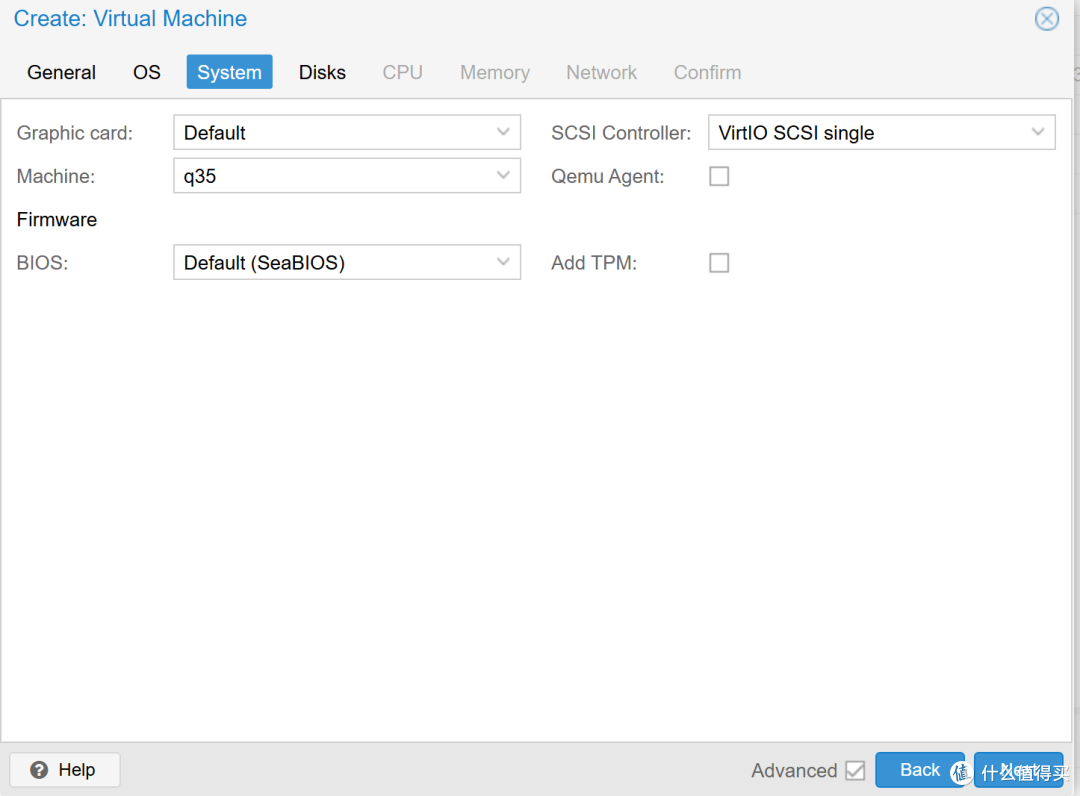Open the SCSI Controller dropdown arrow
Image resolution: width=1080 pixels, height=796 pixels.
point(1038,133)
